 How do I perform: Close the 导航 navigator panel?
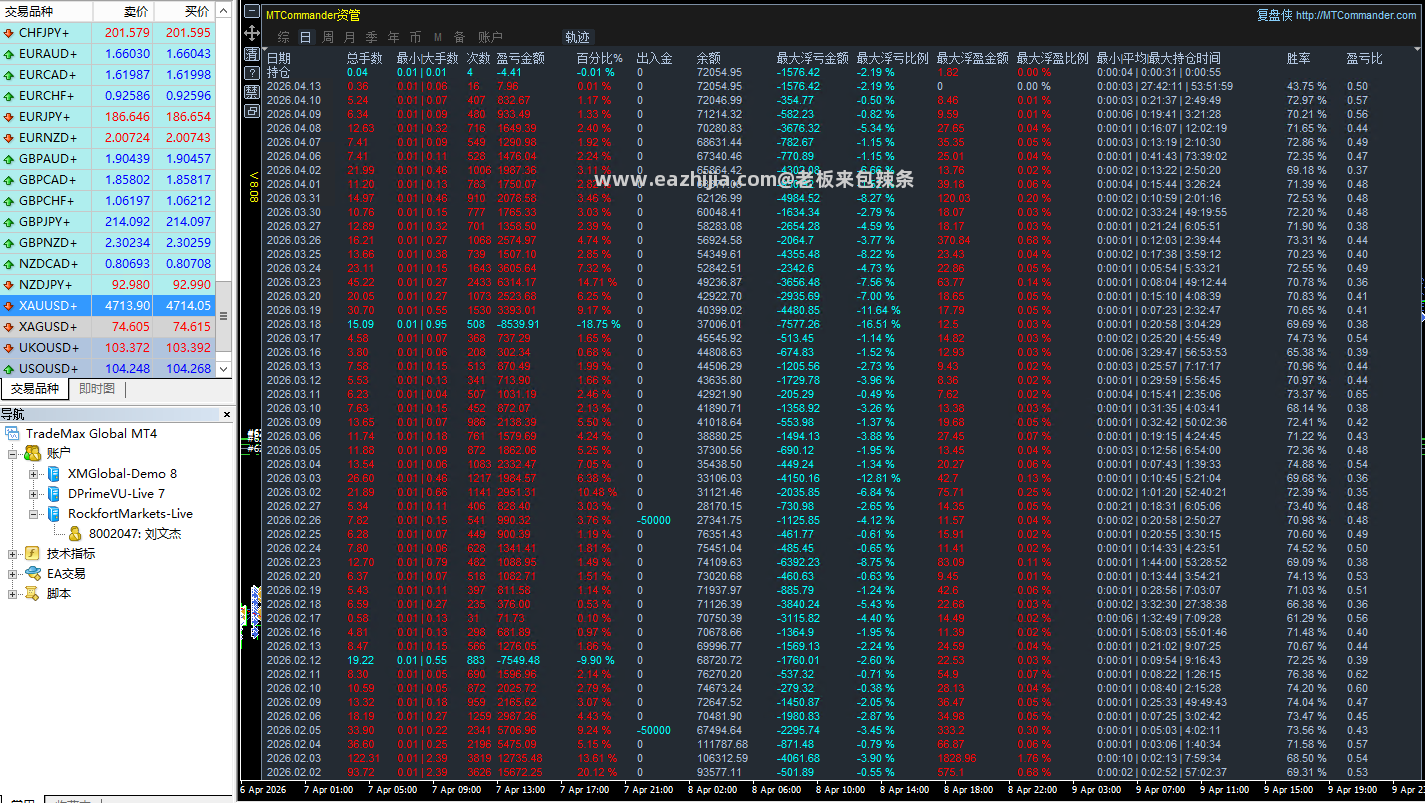226,415
